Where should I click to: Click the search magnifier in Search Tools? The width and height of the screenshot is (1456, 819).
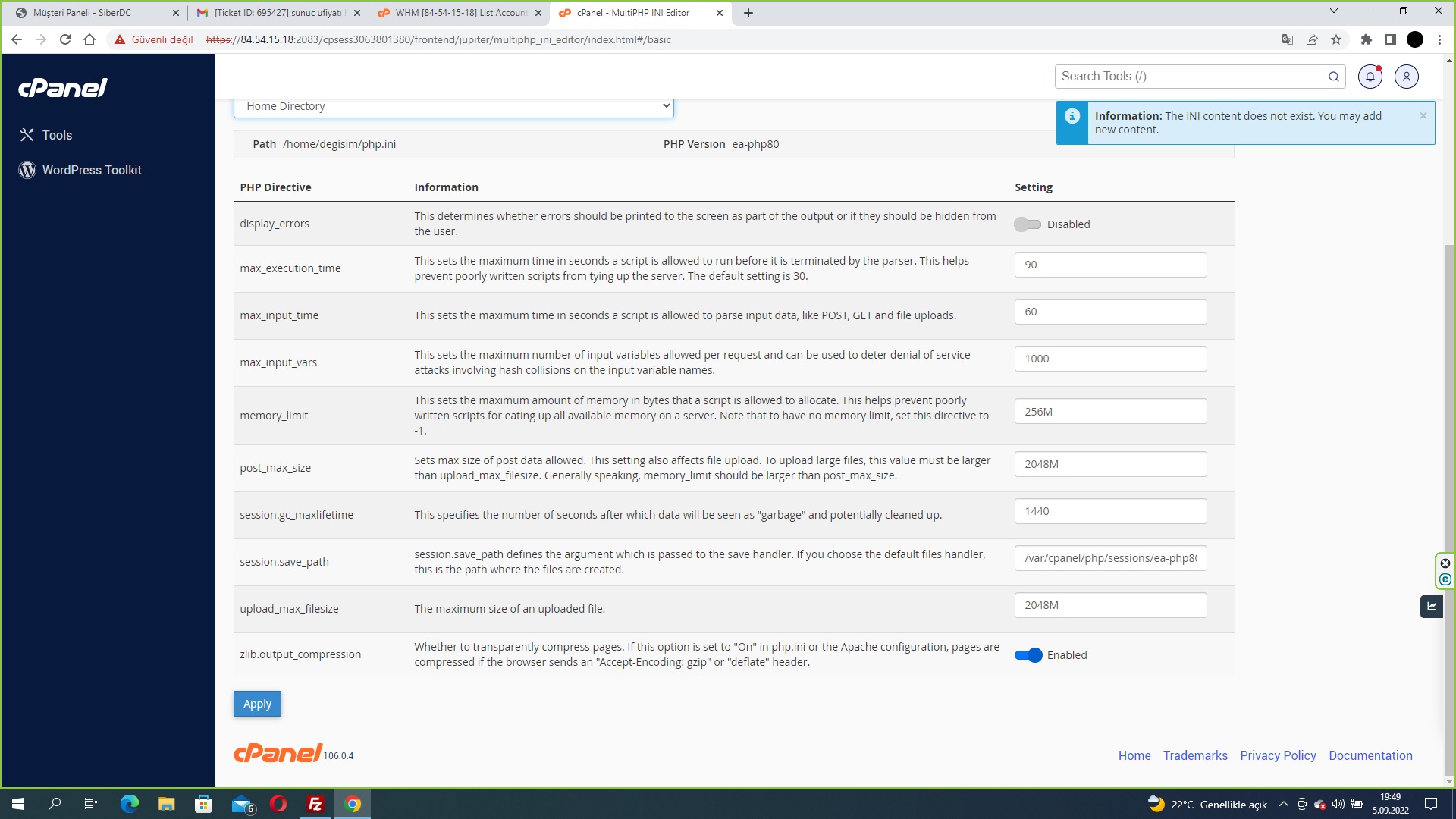pos(1333,77)
